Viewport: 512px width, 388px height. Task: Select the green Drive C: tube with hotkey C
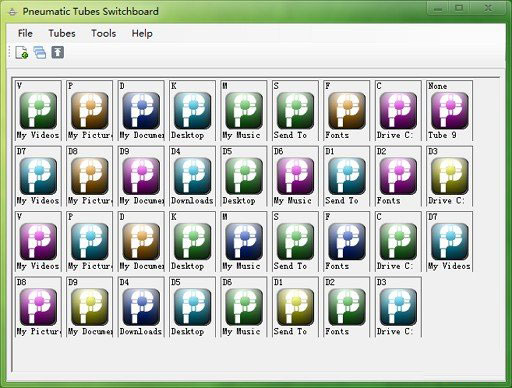[x=398, y=241]
